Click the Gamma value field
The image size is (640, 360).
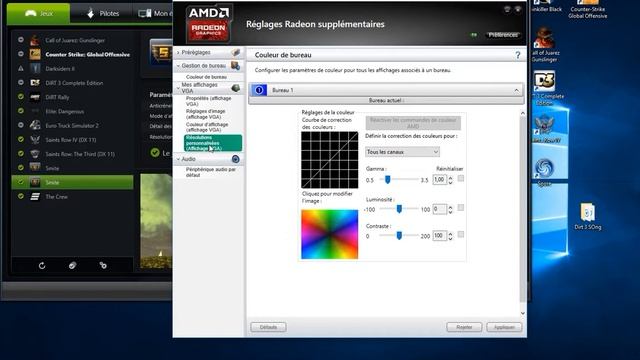click(x=440, y=180)
